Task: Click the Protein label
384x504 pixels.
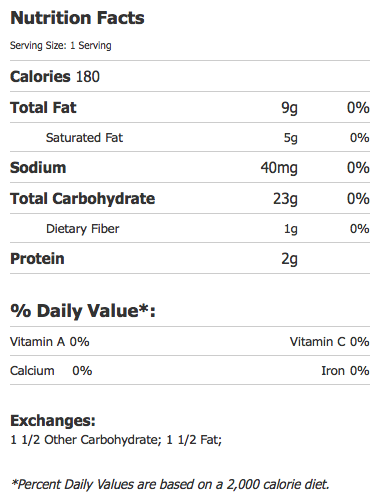Action: 37,259
